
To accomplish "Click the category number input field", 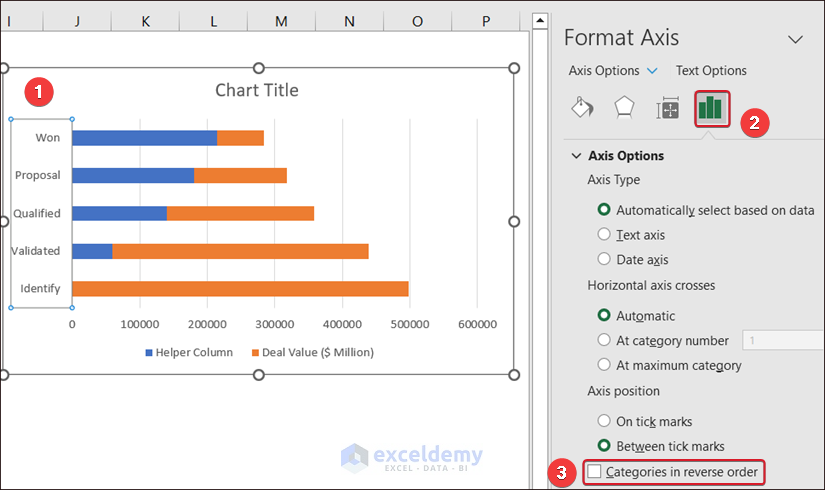I will 782,341.
